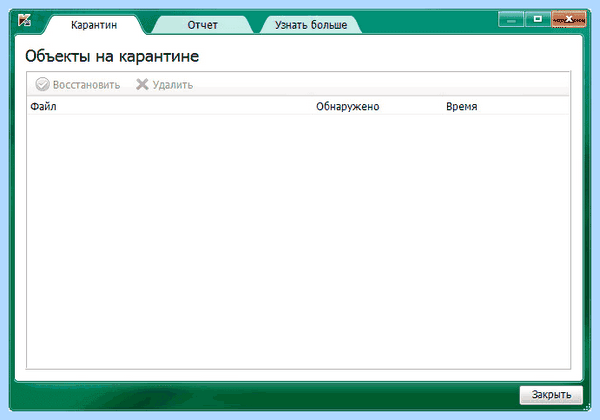Click the Закрыть button
600x420 pixels.
click(551, 395)
